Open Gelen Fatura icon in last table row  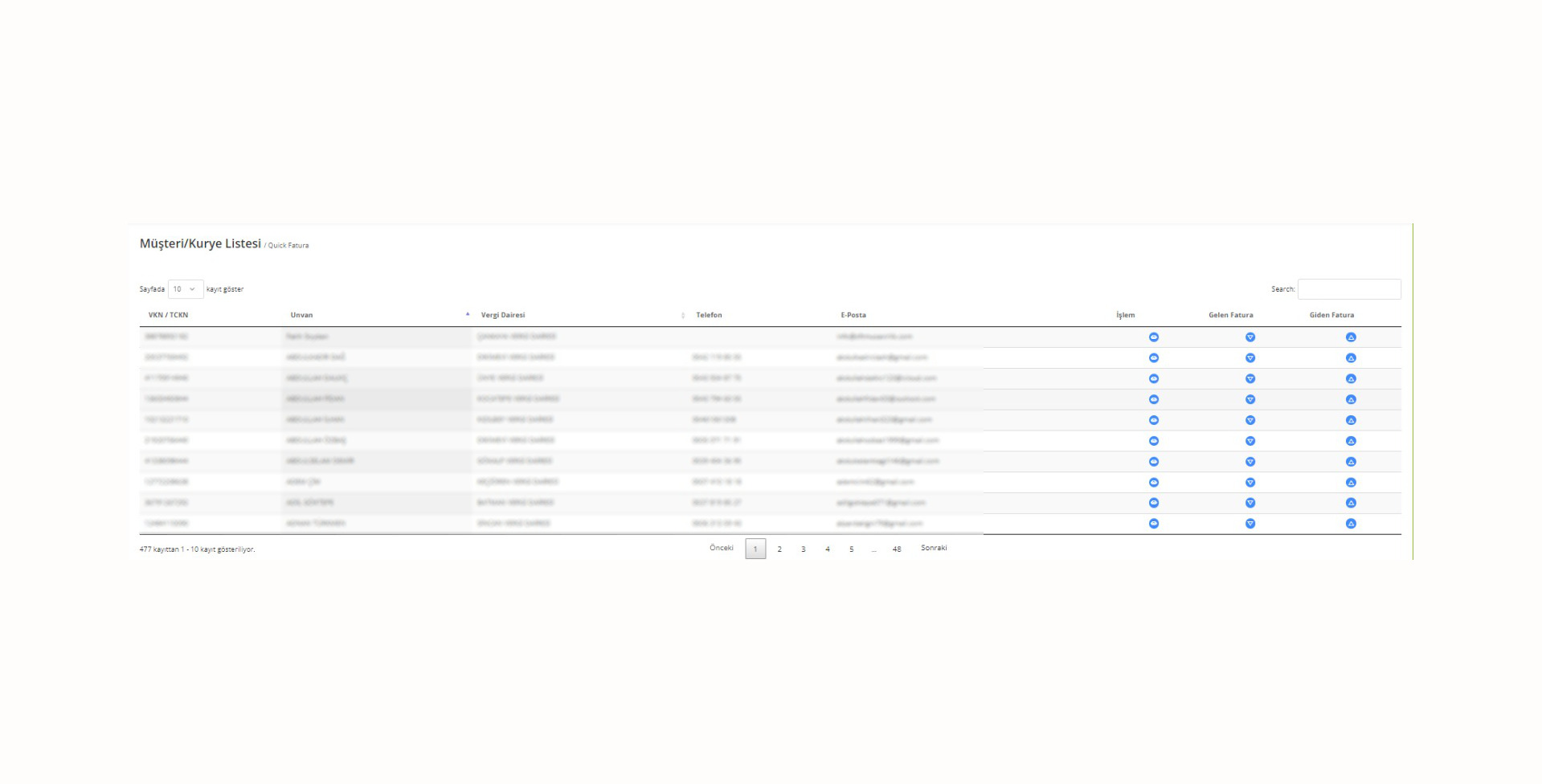click(1250, 524)
